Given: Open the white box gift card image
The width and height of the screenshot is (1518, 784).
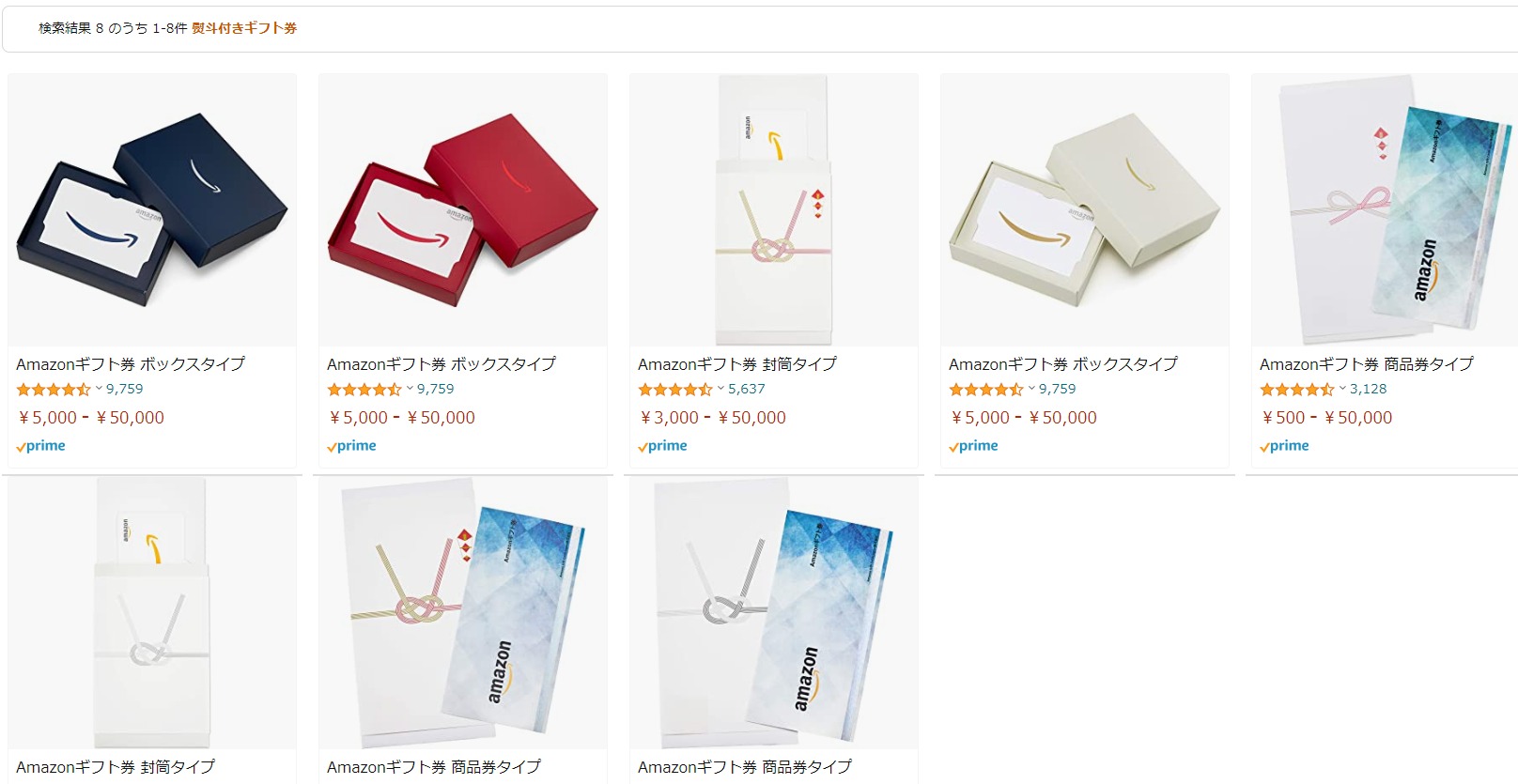Looking at the screenshot, I should click(x=1085, y=210).
